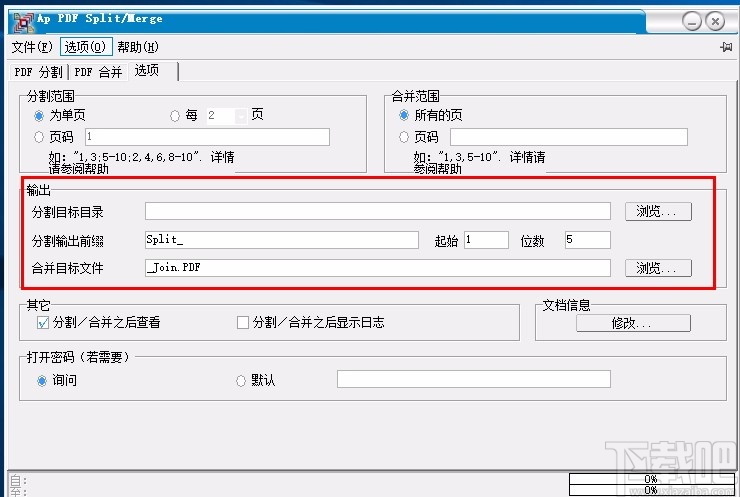Click the default open password input field
Viewport: 740px width, 497px height.
click(x=474, y=379)
